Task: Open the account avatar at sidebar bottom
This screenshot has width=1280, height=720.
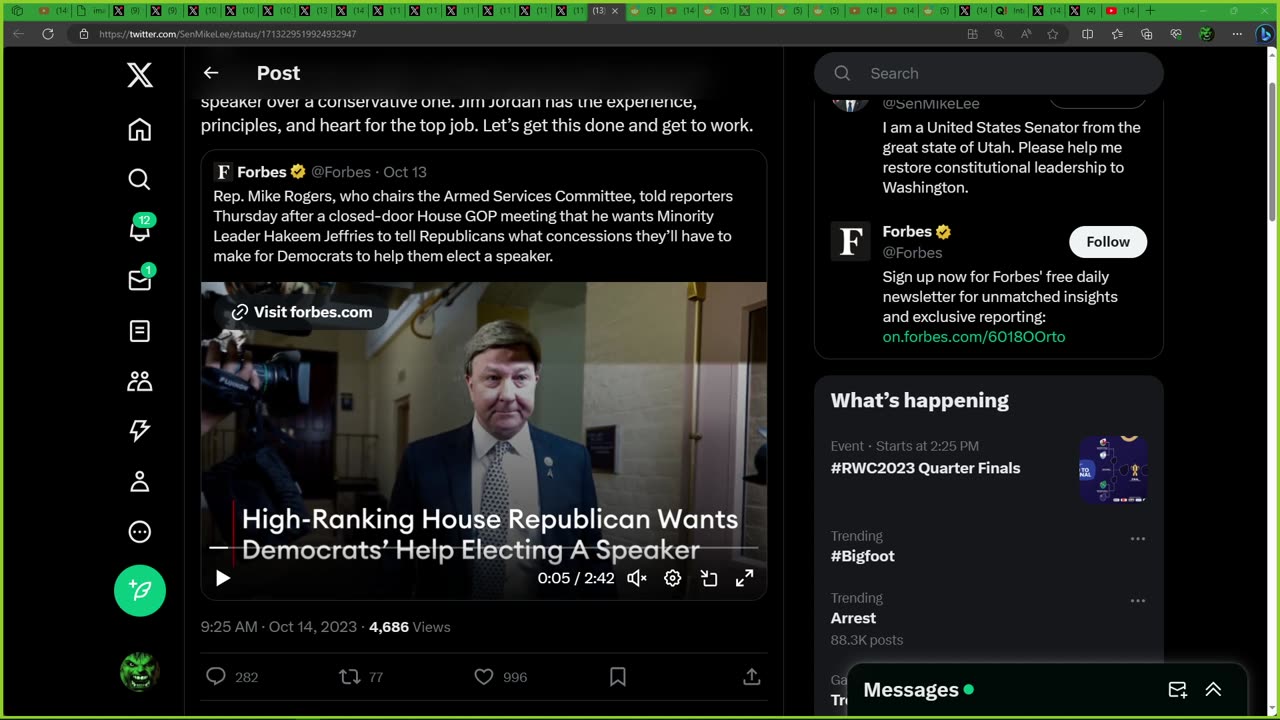Action: tap(140, 672)
